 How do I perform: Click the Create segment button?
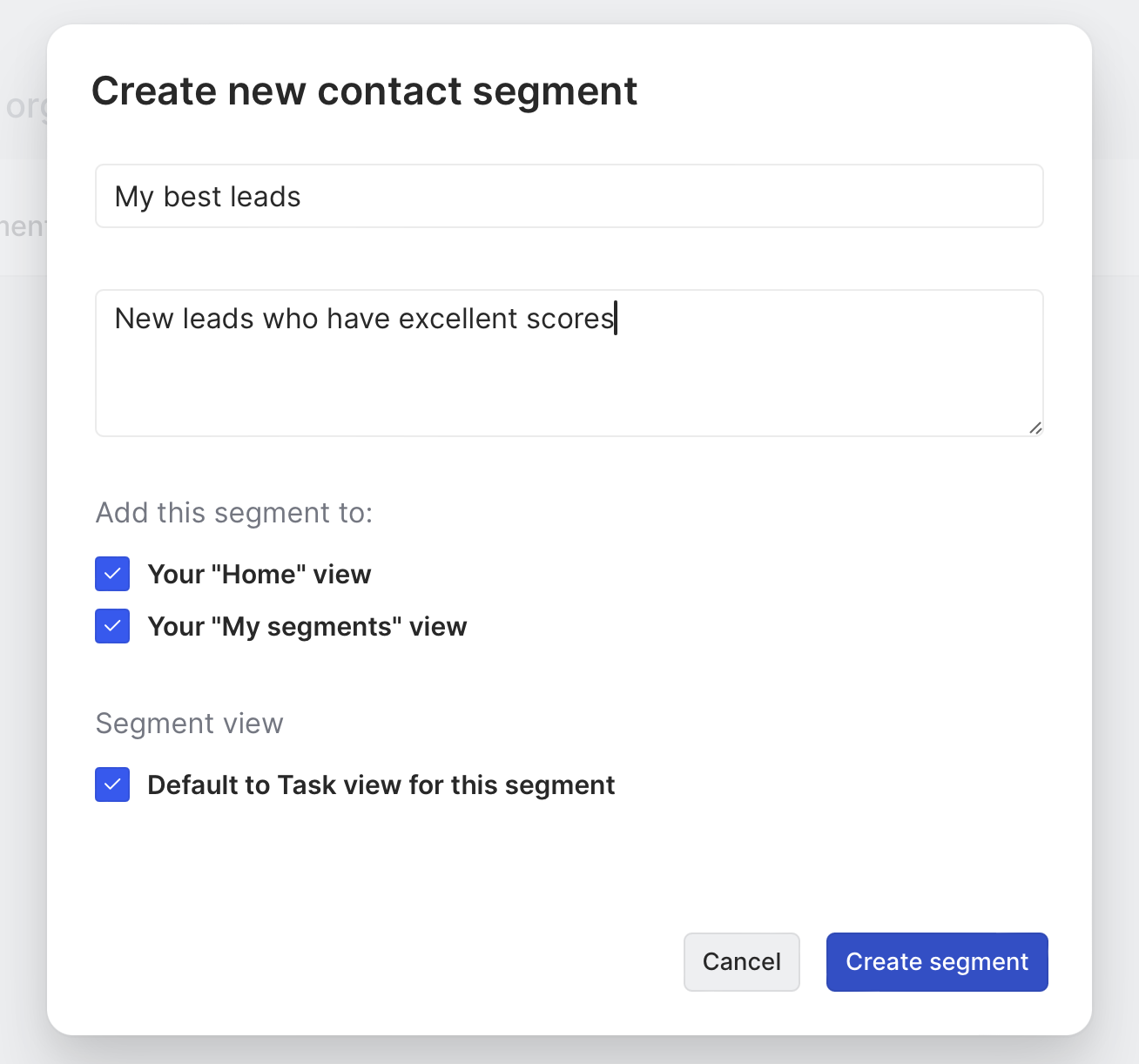pos(936,962)
